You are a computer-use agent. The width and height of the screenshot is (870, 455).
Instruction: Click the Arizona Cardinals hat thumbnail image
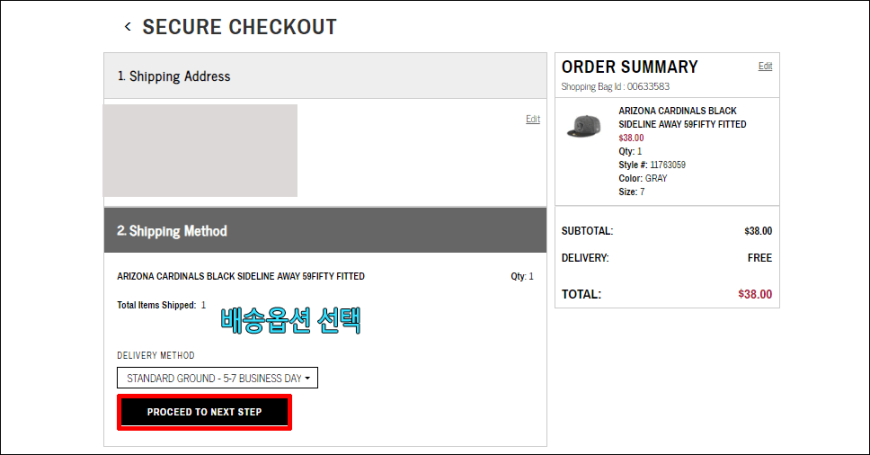point(584,126)
